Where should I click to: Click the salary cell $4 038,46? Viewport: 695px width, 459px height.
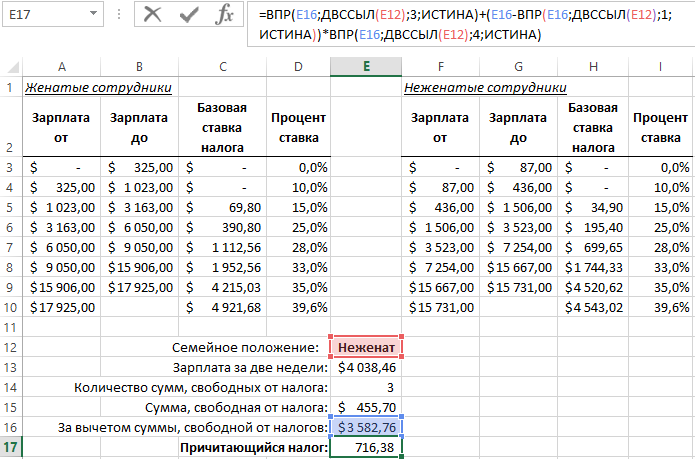[x=366, y=367]
